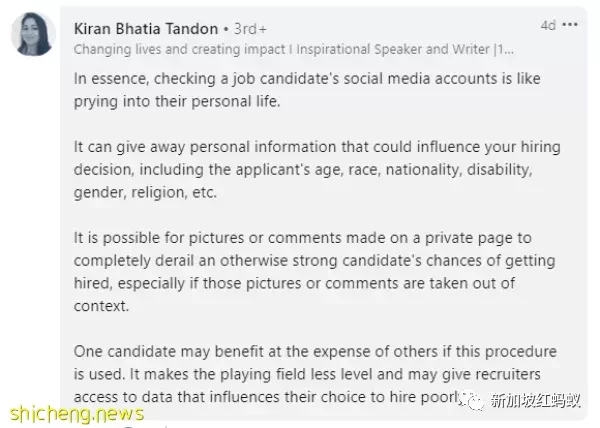Click the 新加坡红蚂蚁 watermark text
600x428 pixels.
coord(535,400)
